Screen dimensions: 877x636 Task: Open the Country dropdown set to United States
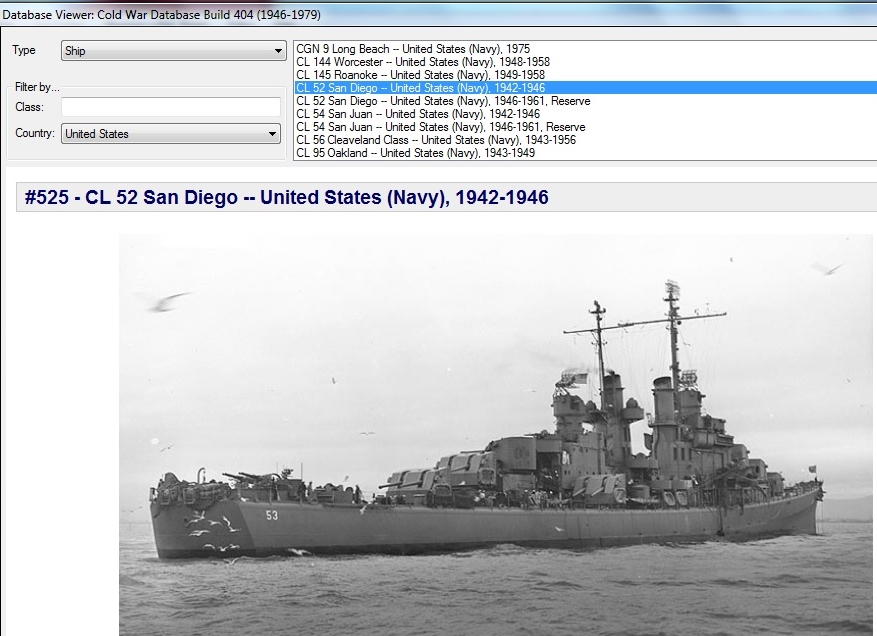[171, 134]
